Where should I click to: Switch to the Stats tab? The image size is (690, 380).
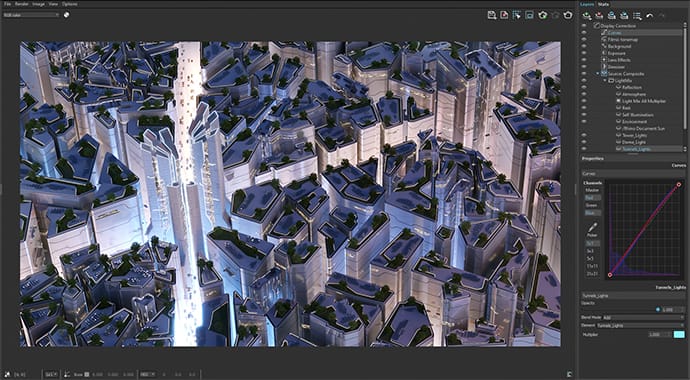(x=603, y=4)
